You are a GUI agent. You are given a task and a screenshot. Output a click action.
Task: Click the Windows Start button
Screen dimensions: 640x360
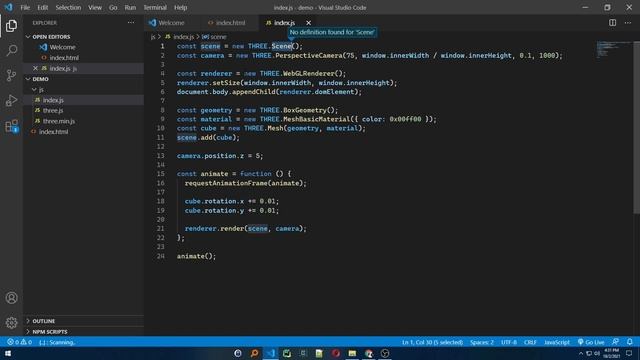(x=8, y=353)
